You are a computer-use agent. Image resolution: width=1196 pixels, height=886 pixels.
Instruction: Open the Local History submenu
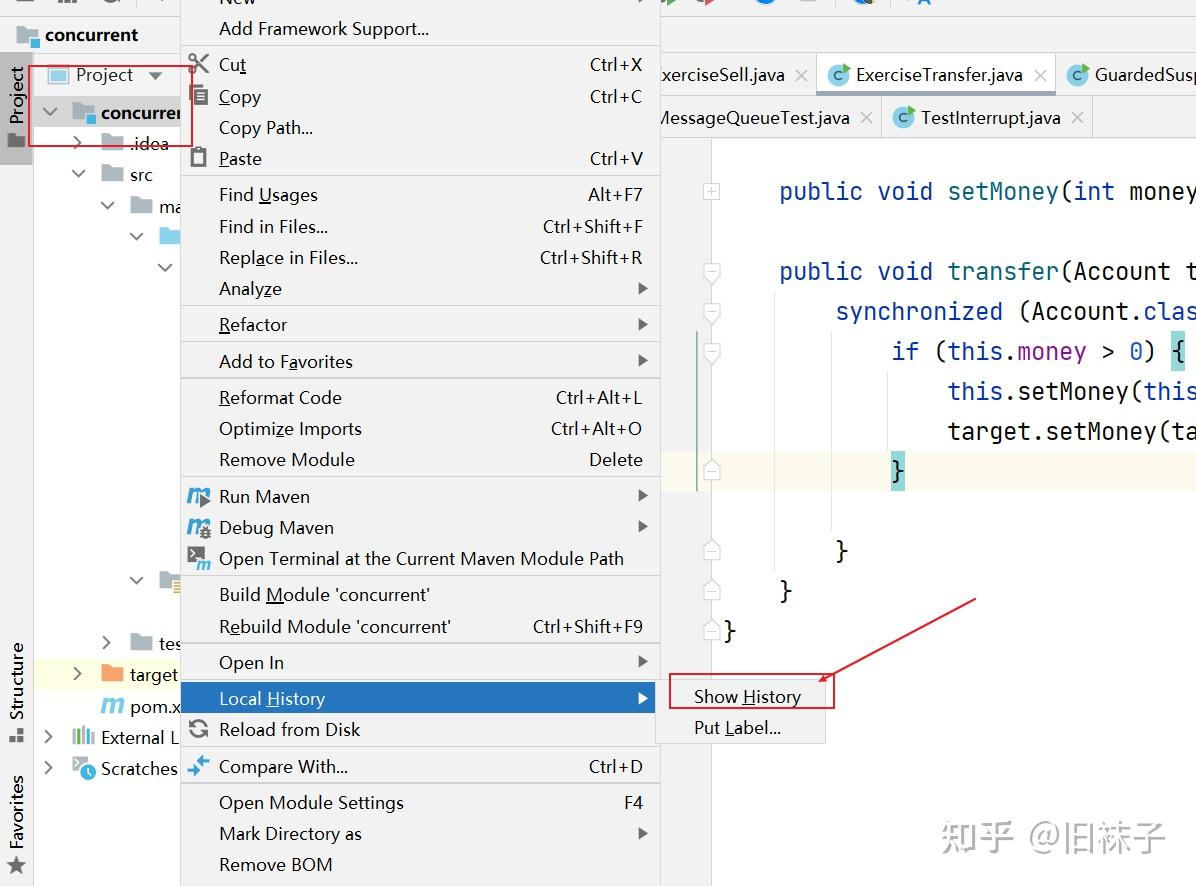[418, 698]
